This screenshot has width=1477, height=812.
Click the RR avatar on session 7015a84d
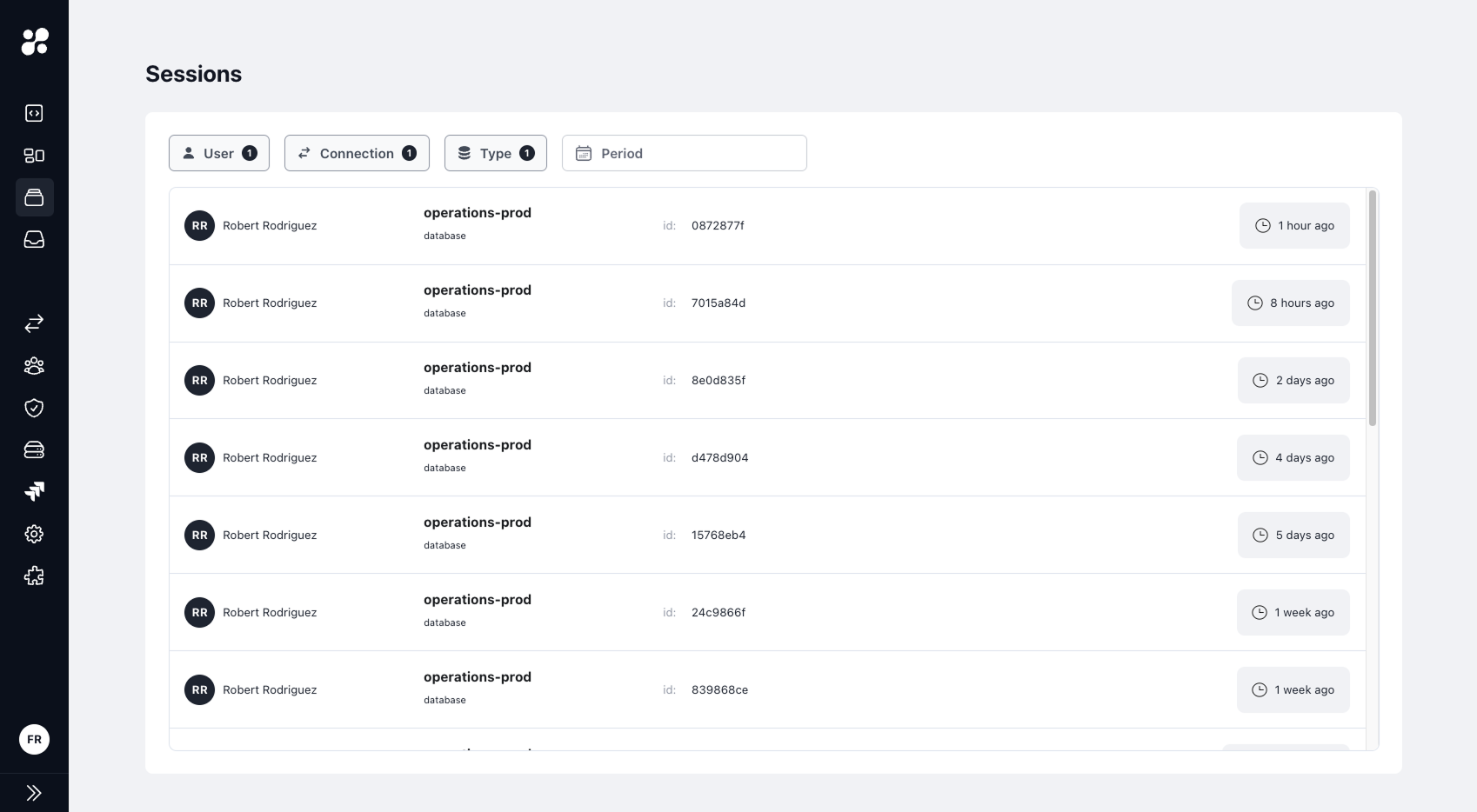pyautogui.click(x=199, y=303)
